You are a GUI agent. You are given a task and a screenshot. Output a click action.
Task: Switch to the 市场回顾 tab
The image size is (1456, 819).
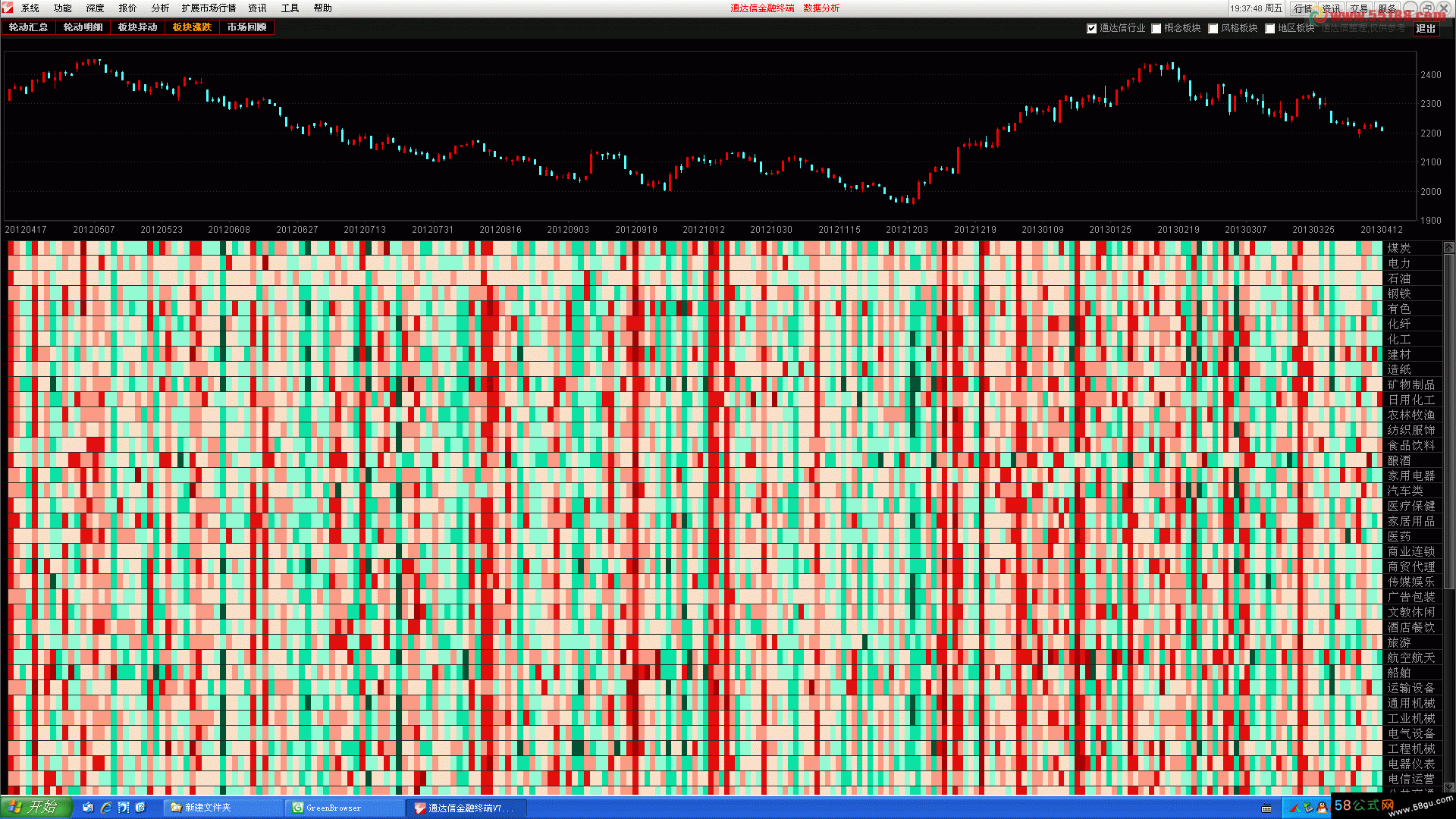click(x=247, y=27)
